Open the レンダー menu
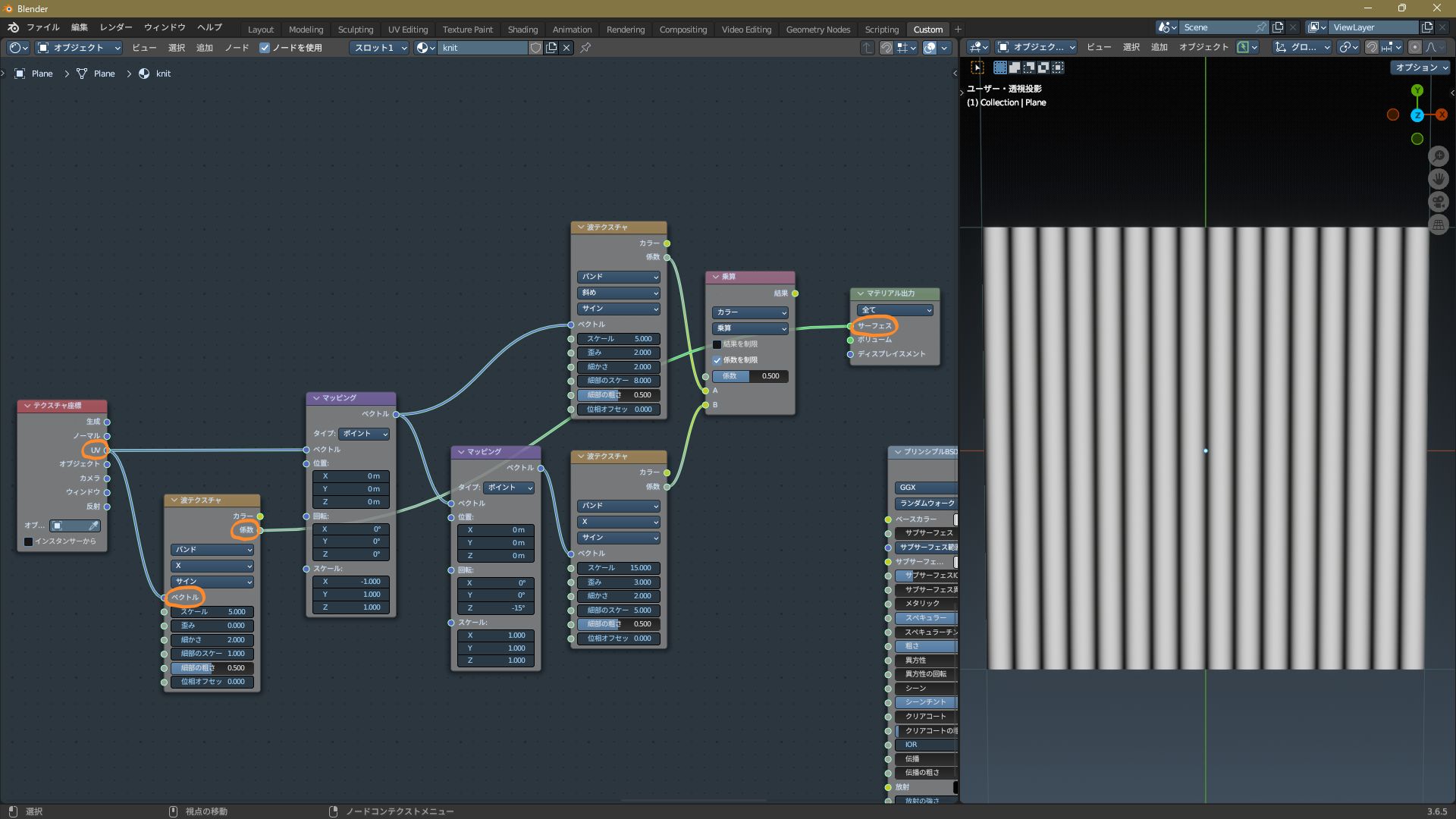The height and width of the screenshot is (819, 1456). (116, 27)
